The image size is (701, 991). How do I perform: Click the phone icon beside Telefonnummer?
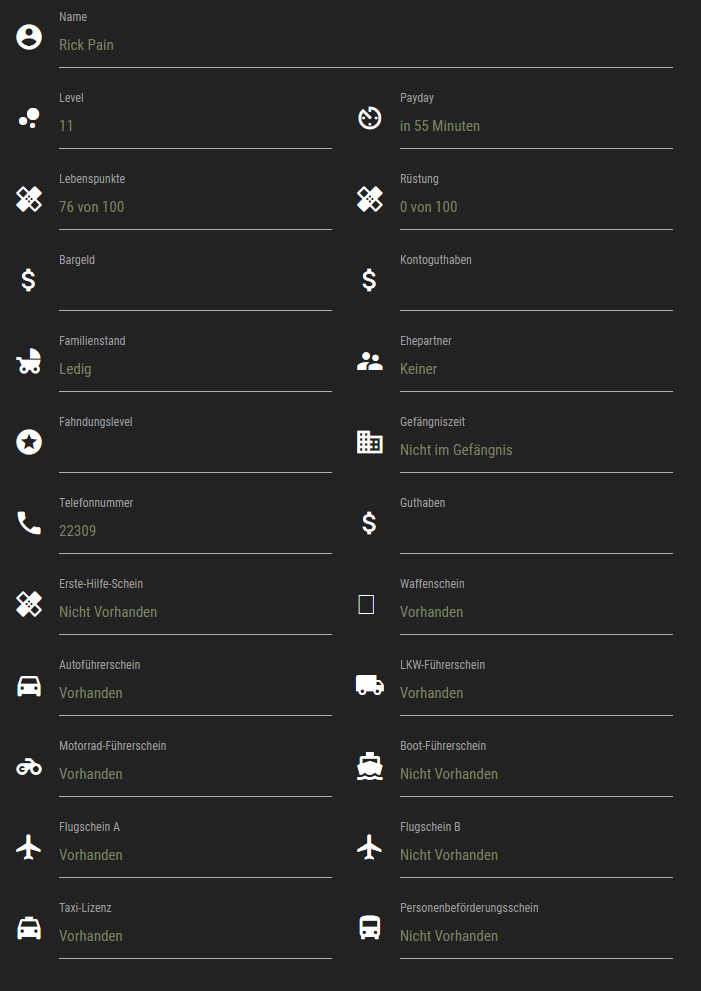click(29, 523)
